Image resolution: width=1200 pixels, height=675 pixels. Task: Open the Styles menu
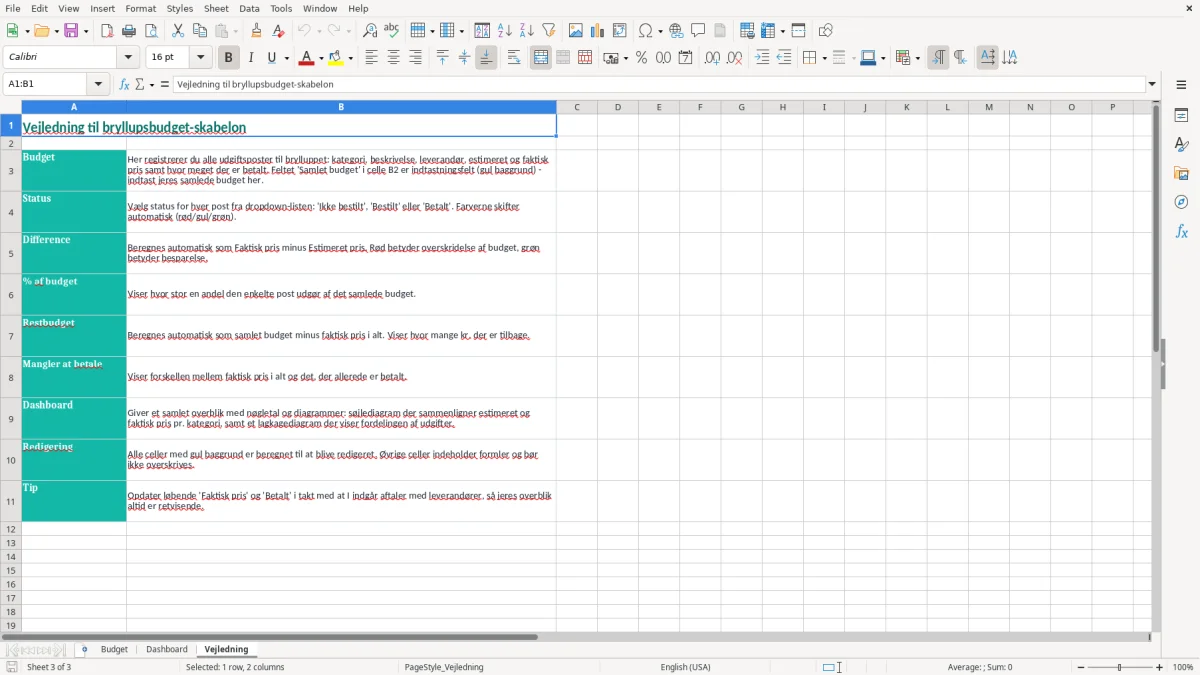(180, 8)
